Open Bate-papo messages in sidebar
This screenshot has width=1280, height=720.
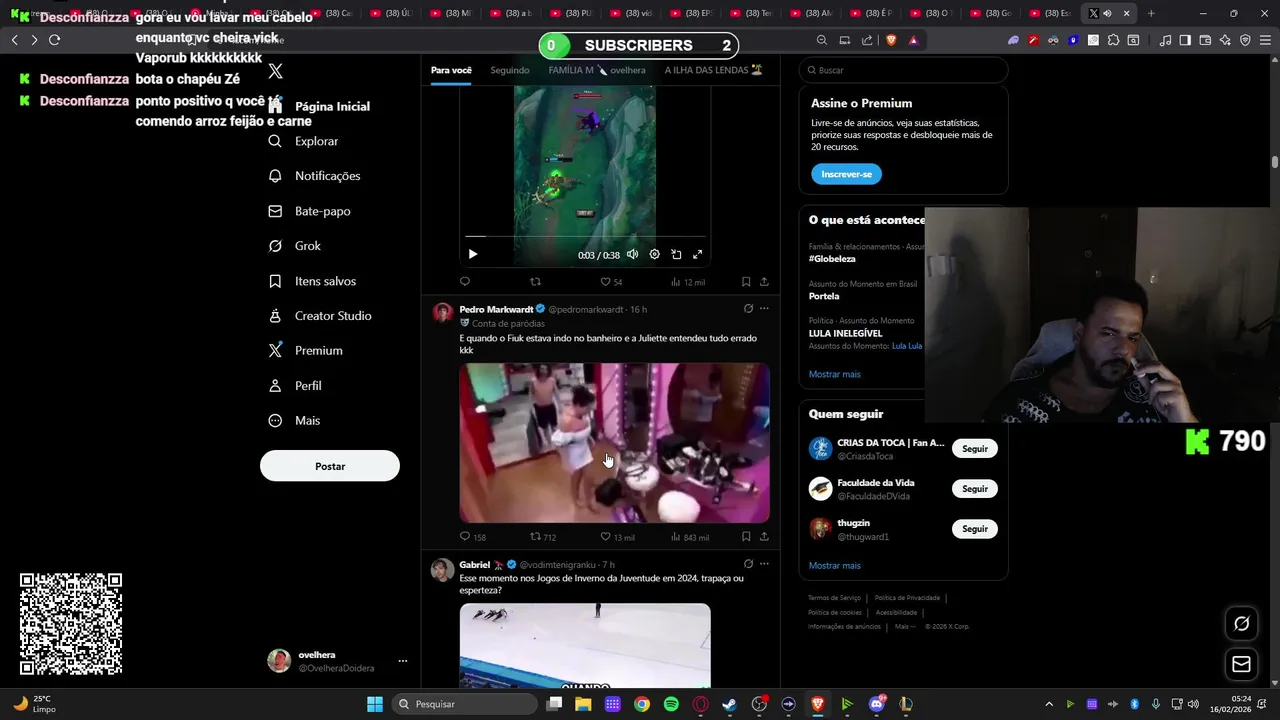point(309,211)
